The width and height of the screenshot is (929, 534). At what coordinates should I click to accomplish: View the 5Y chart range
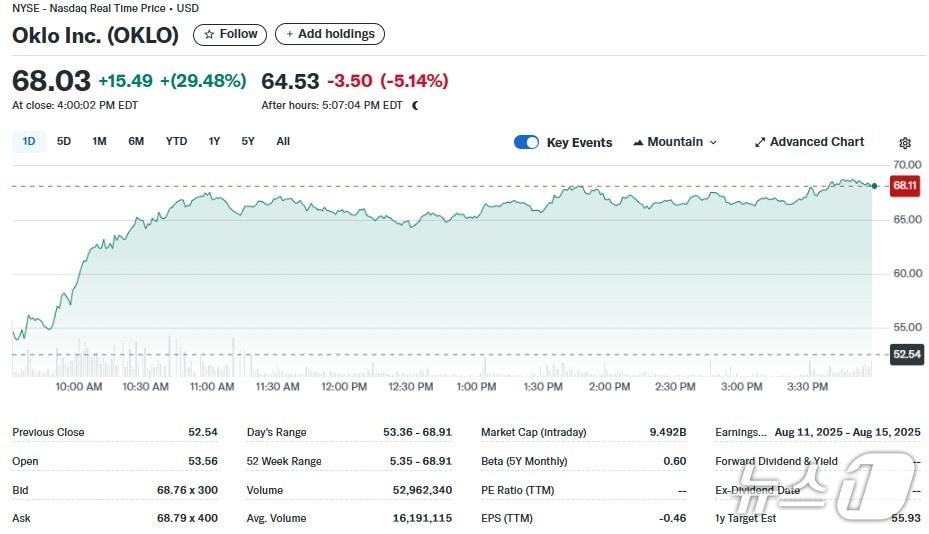(x=248, y=141)
